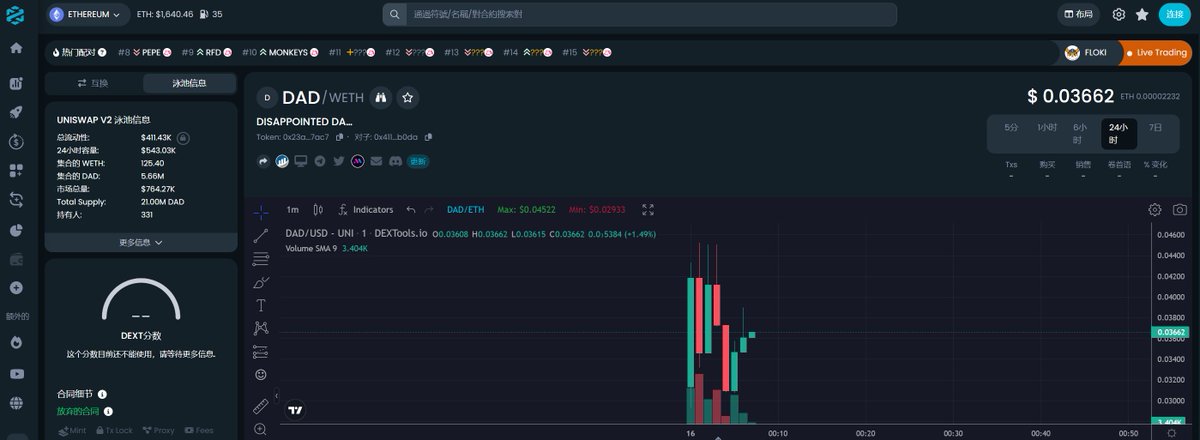
Task: Open hot pair #8 PEPE
Action: click(x=146, y=52)
